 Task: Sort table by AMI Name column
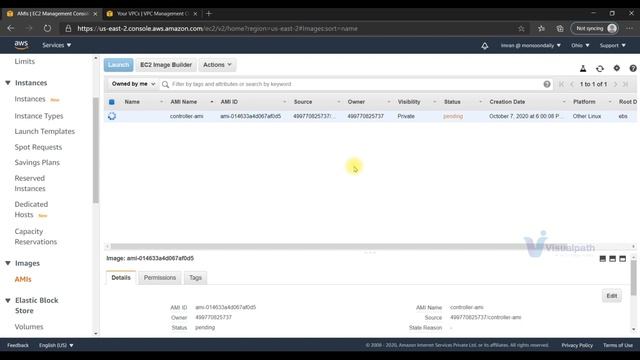coord(184,102)
